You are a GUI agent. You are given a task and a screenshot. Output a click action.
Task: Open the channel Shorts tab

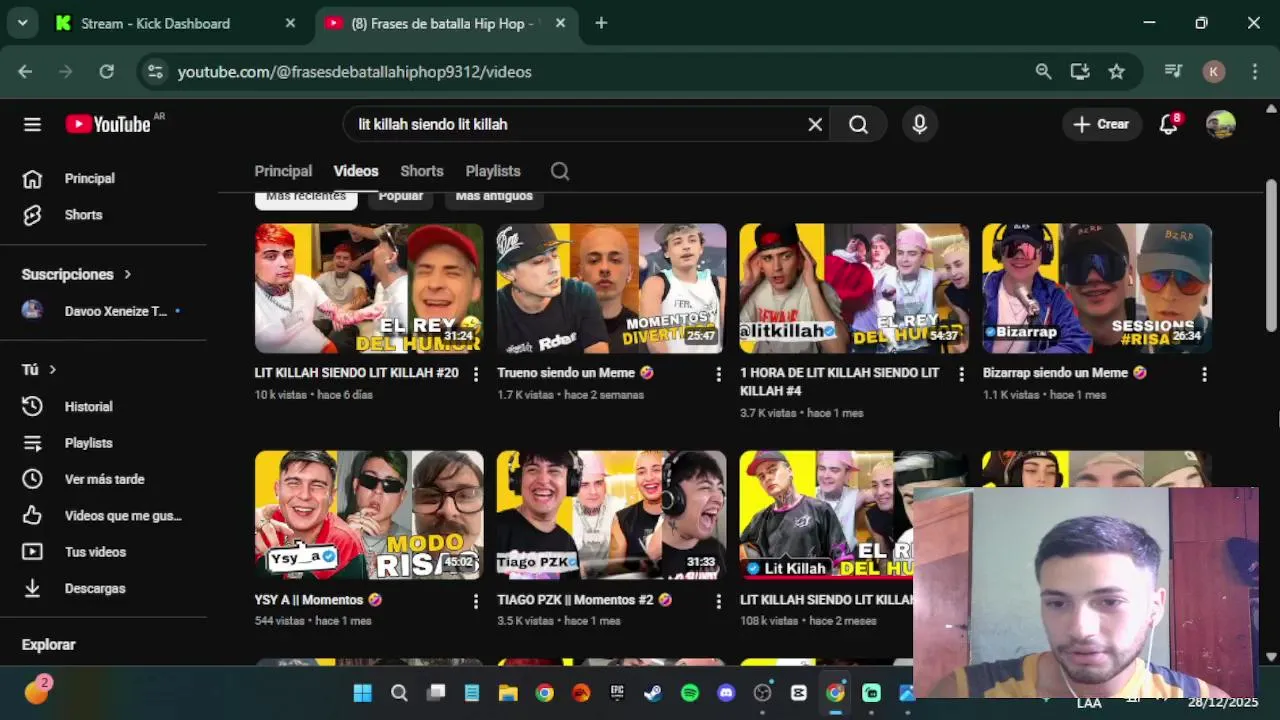click(x=422, y=171)
